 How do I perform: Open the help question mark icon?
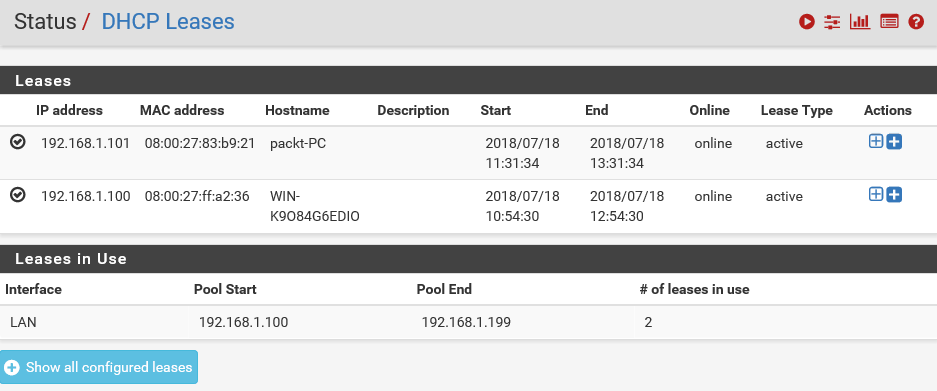coord(916,22)
